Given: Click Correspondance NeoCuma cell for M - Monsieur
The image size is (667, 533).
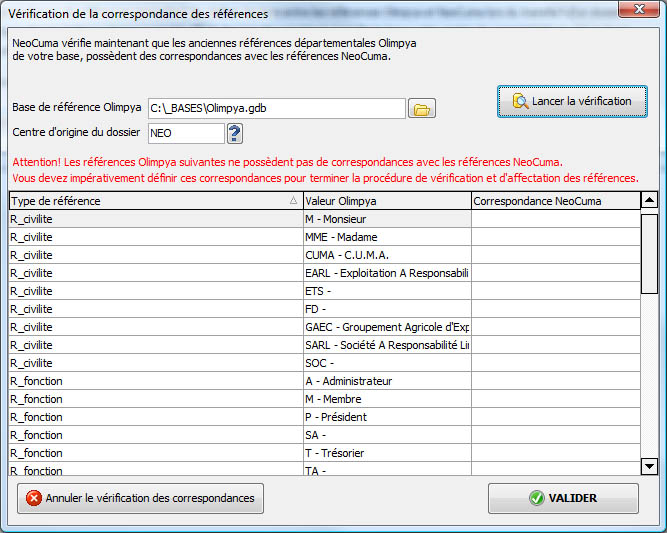Looking at the screenshot, I should 556,219.
